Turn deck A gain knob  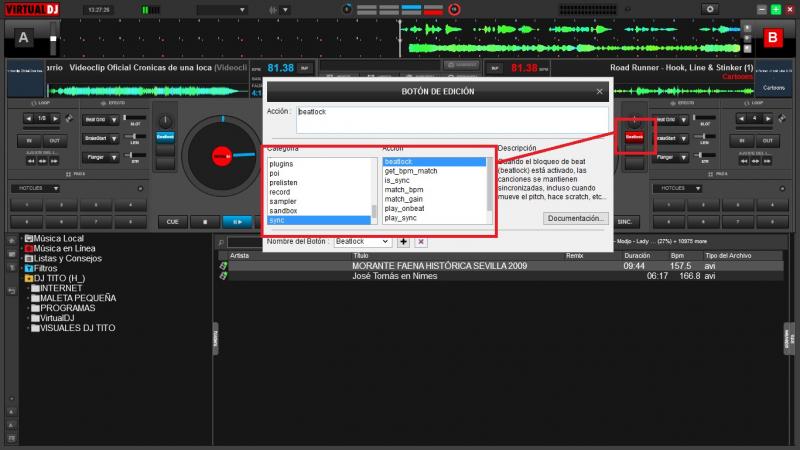(165, 120)
